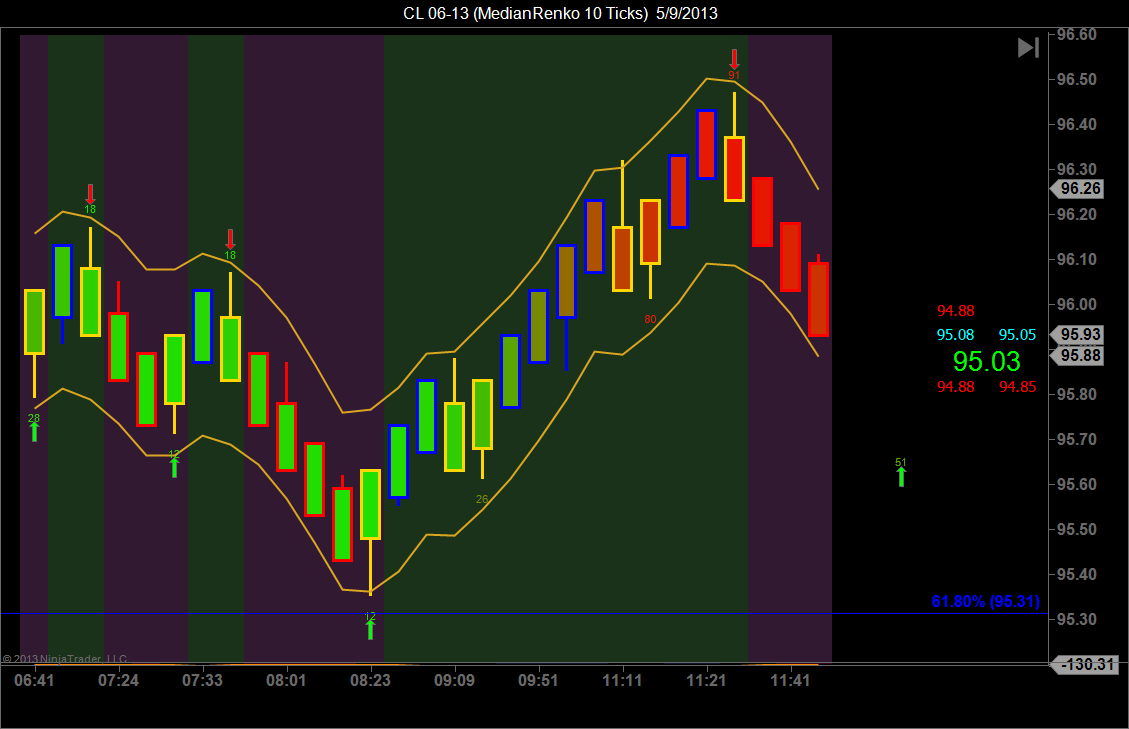Click the olive signal number 26

point(482,498)
